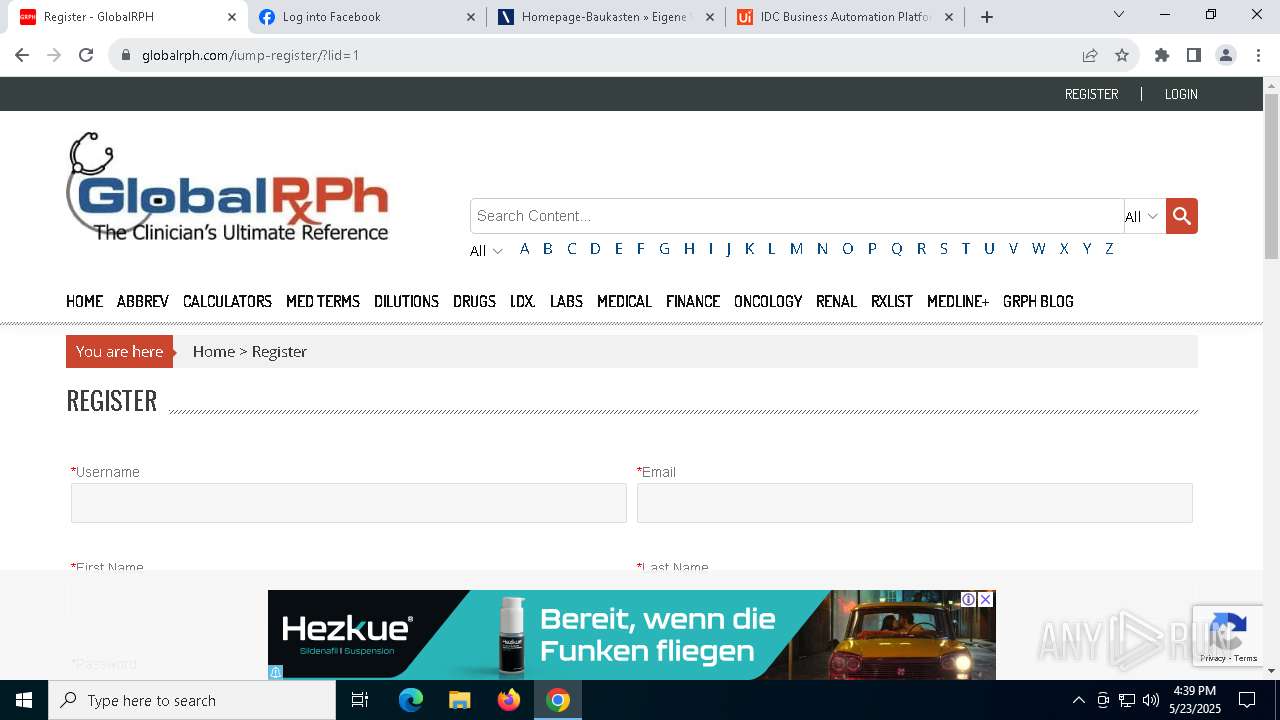The image size is (1280, 720).
Task: Click the LOGIN link in top bar
Action: click(x=1181, y=94)
